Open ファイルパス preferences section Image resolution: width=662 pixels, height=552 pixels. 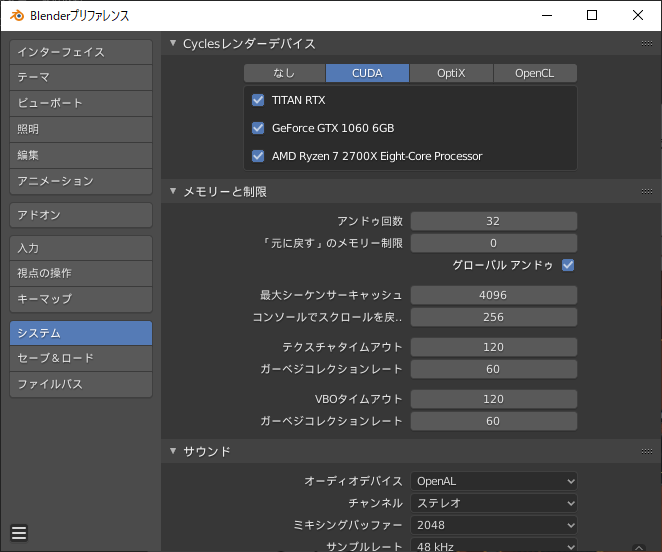coord(81,384)
